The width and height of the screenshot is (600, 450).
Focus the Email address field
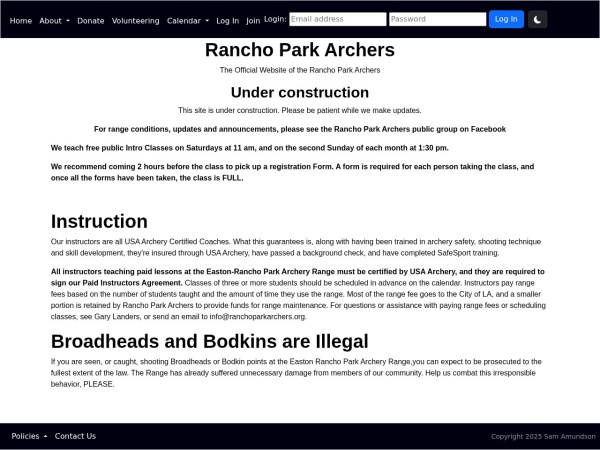pyautogui.click(x=338, y=19)
